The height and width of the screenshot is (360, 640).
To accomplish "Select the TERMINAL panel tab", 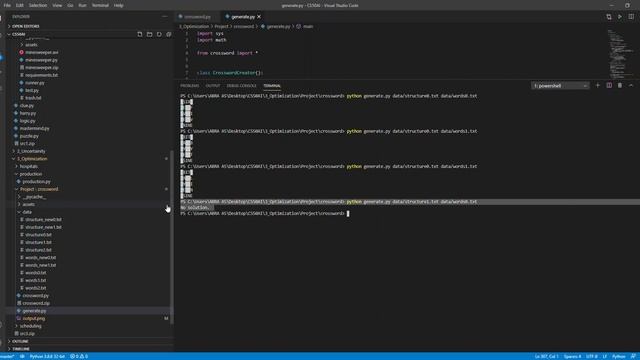I will coord(272,86).
